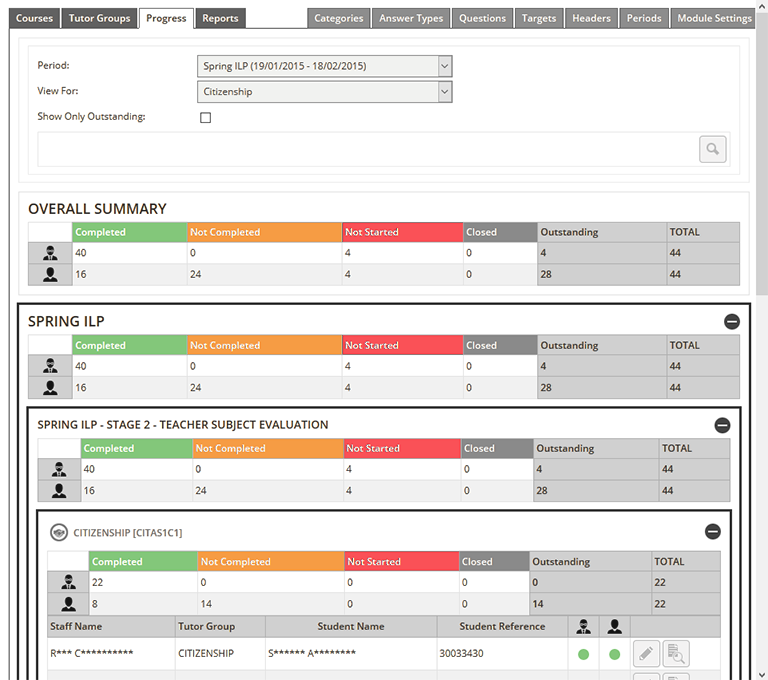Open the Tutor Groups tab
The image size is (768, 680).
coord(99,18)
